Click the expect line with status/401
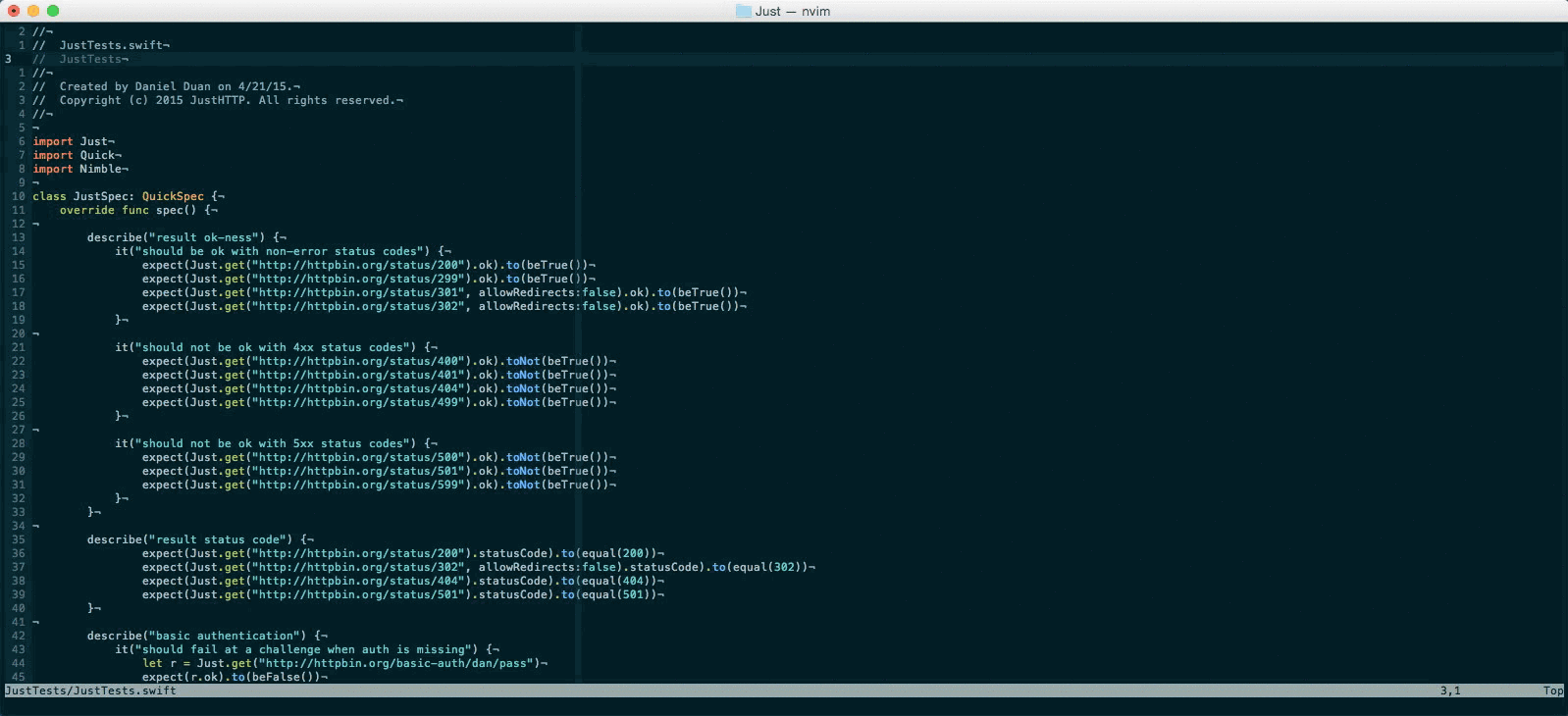The image size is (1568, 716). coord(380,375)
